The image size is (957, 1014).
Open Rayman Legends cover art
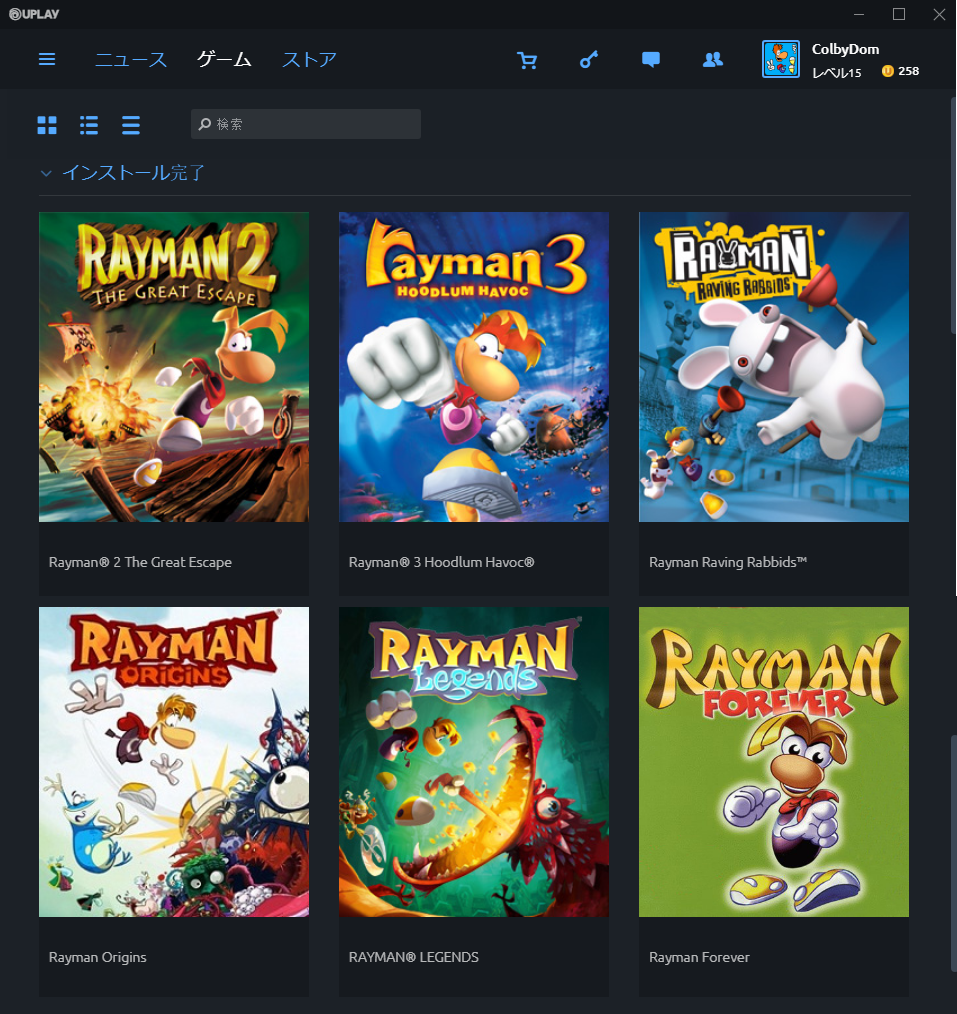point(474,762)
